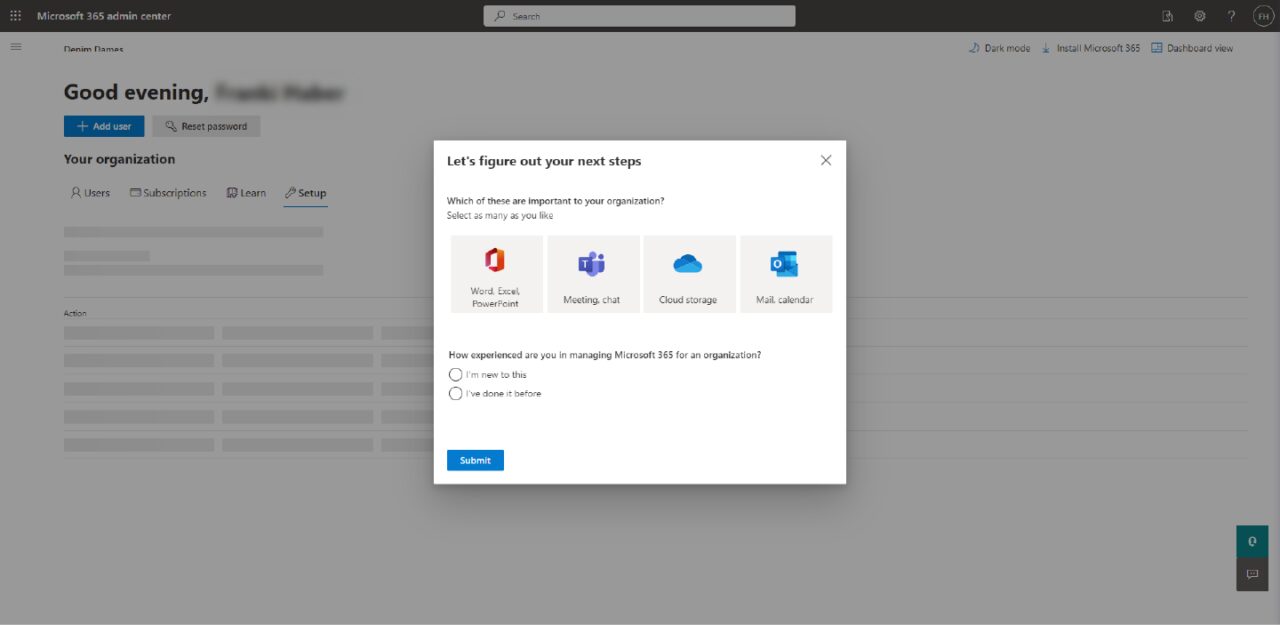Switch to the Users tab
The height and width of the screenshot is (625, 1280).
(x=89, y=193)
